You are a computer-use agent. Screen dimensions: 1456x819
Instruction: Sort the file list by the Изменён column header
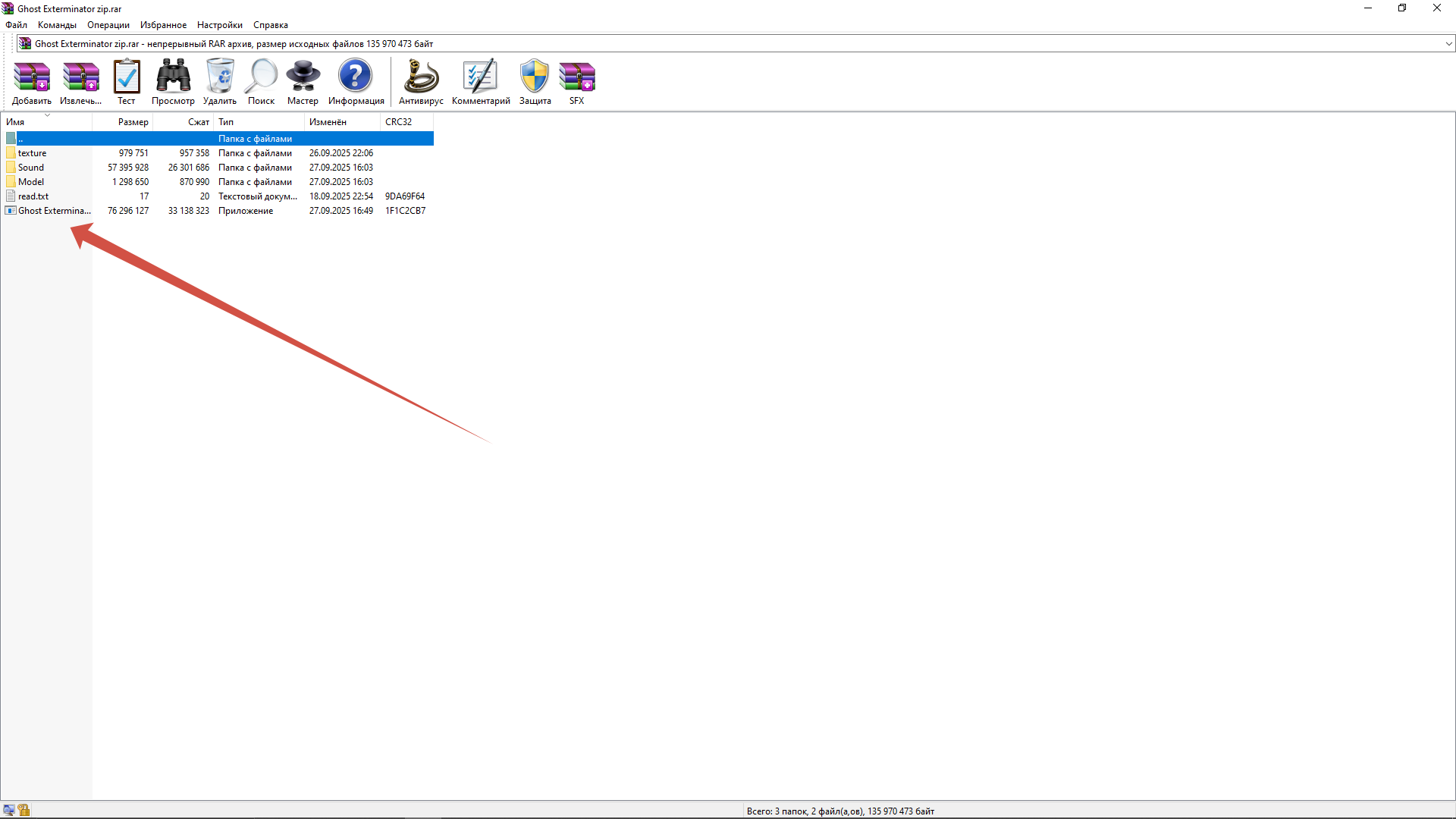point(328,122)
